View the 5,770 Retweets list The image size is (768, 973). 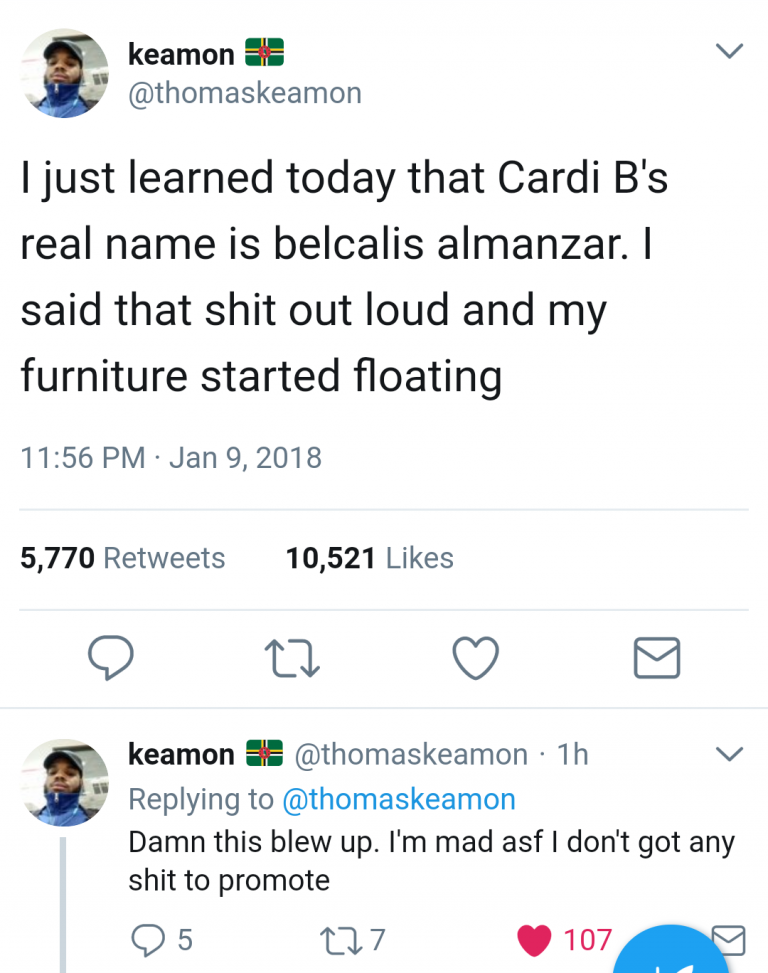point(122,558)
